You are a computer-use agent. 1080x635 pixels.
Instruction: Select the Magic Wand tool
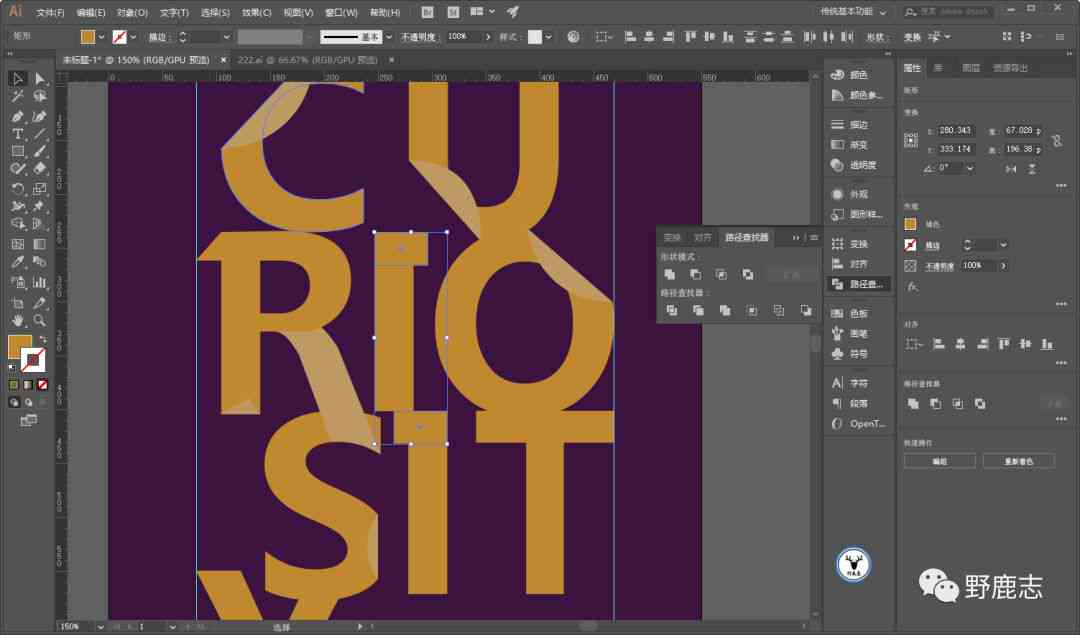click(x=18, y=96)
